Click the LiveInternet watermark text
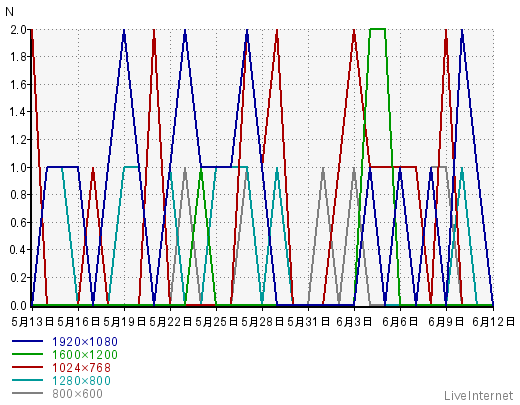The height and width of the screenshot is (405, 520). [x=479, y=396]
